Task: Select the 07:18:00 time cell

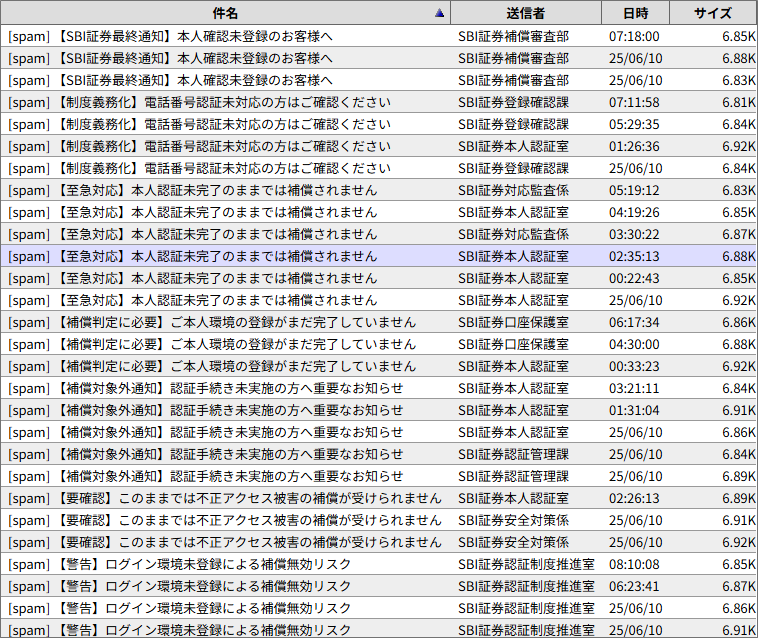Action: [x=634, y=37]
